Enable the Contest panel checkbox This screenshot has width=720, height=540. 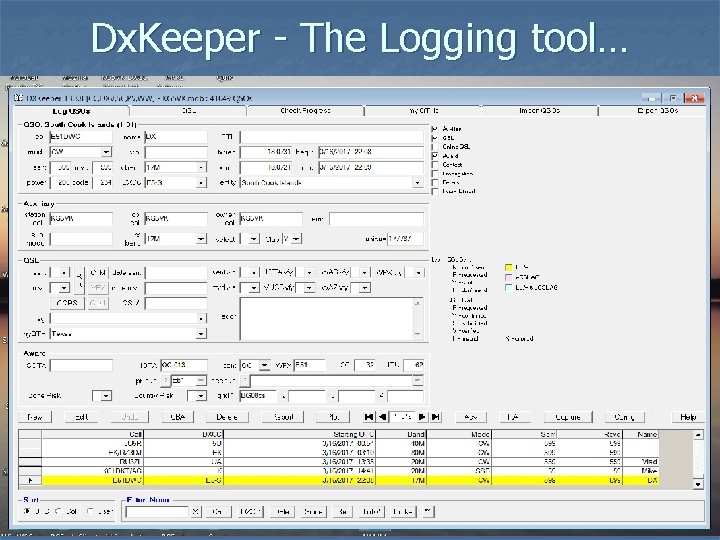pyautogui.click(x=434, y=164)
